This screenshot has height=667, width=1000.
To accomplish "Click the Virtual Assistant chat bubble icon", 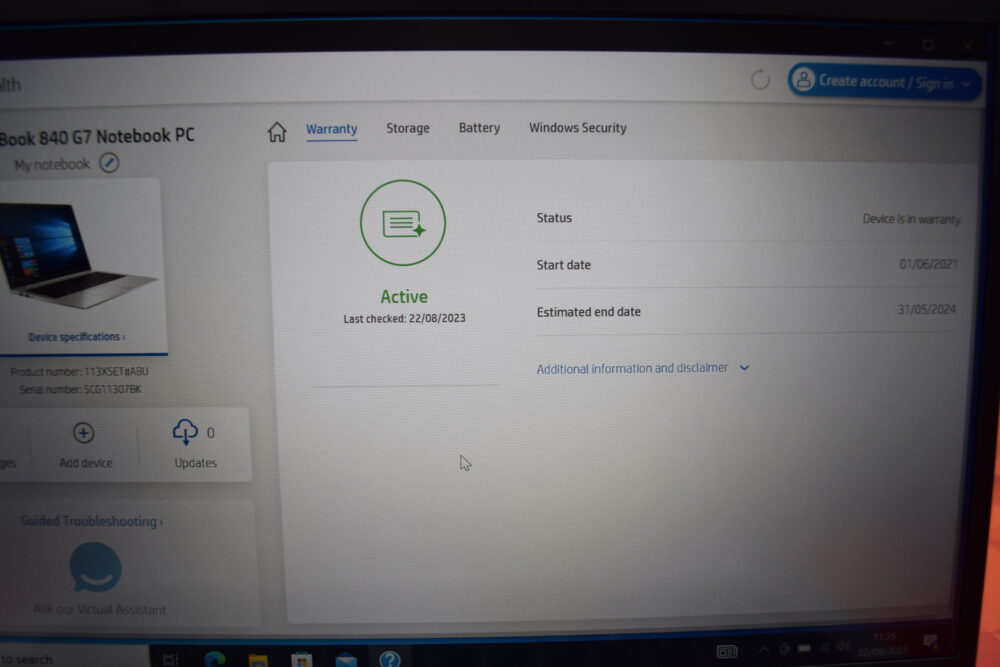I will pyautogui.click(x=96, y=567).
